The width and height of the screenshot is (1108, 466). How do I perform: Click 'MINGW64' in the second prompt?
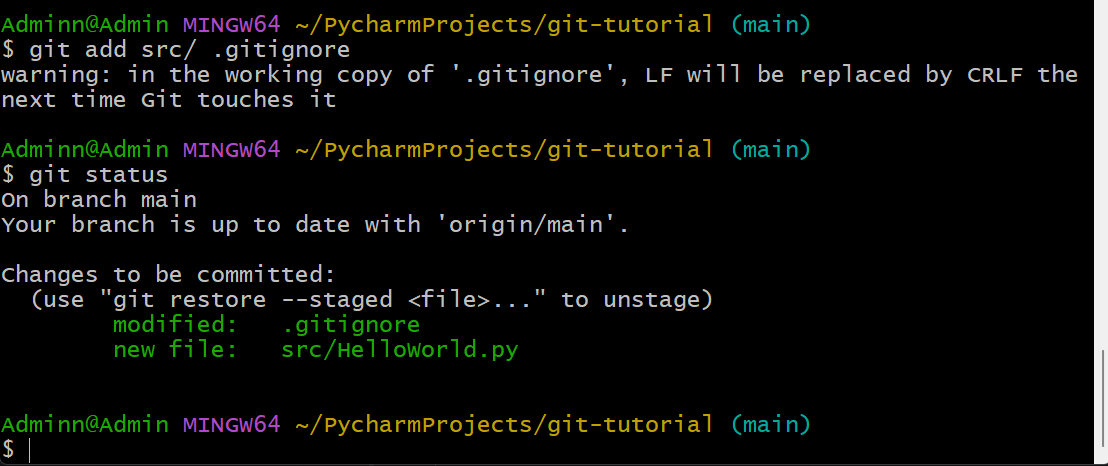tap(231, 149)
